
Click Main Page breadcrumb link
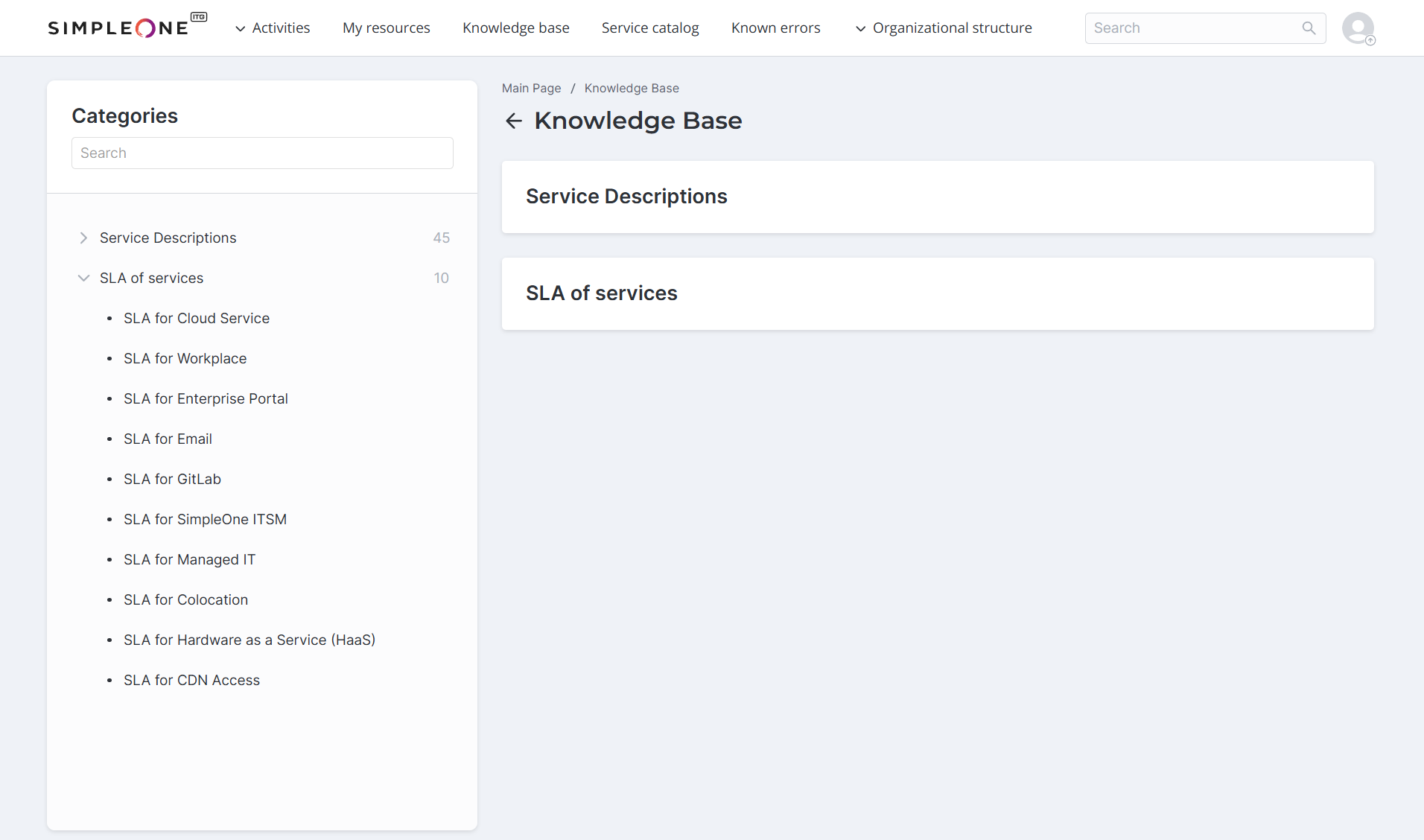(532, 88)
